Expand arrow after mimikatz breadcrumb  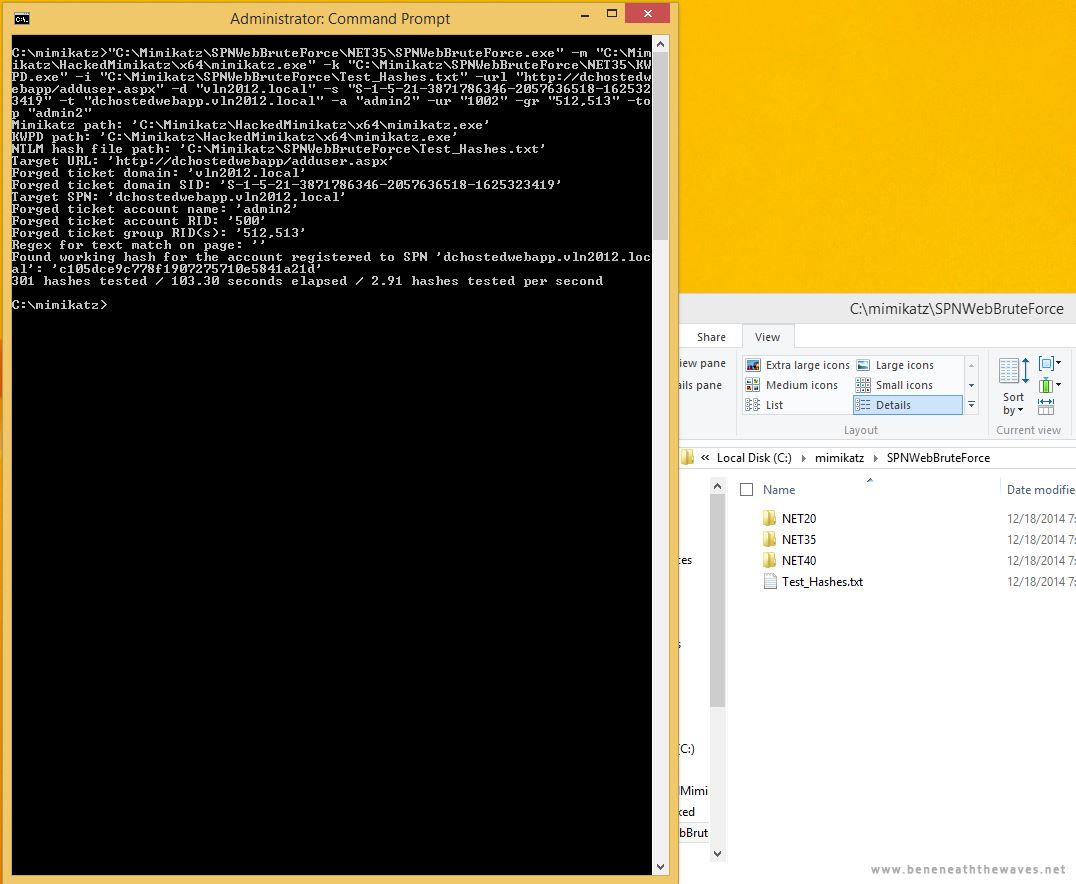(876, 458)
